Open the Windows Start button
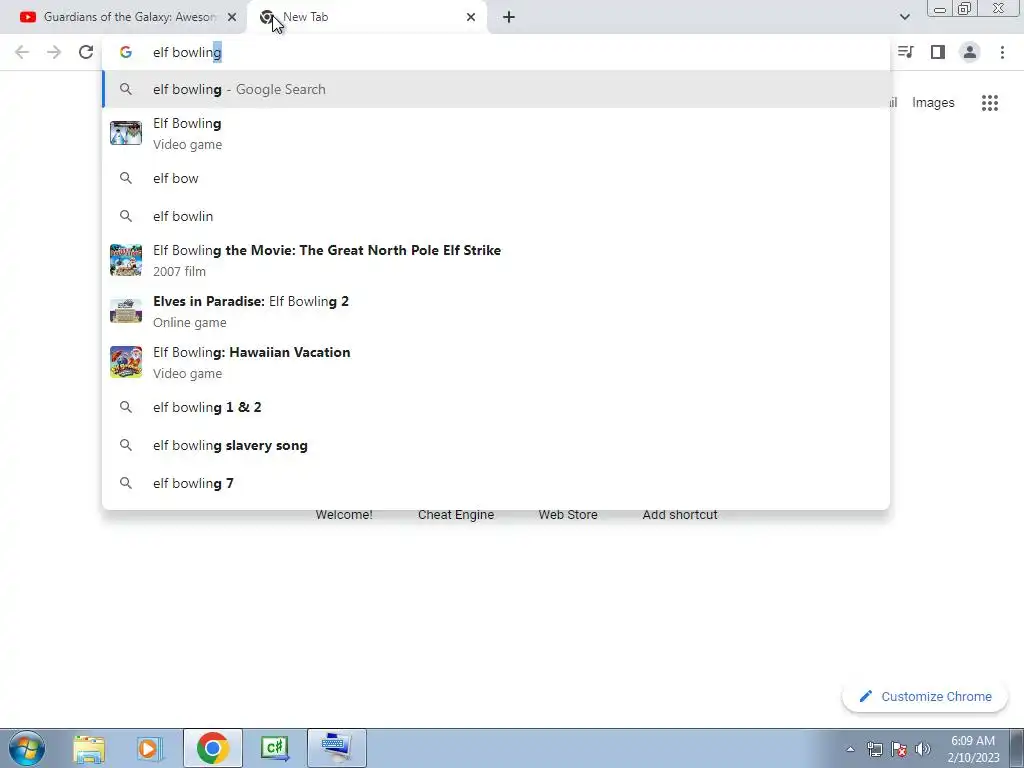 coord(27,748)
